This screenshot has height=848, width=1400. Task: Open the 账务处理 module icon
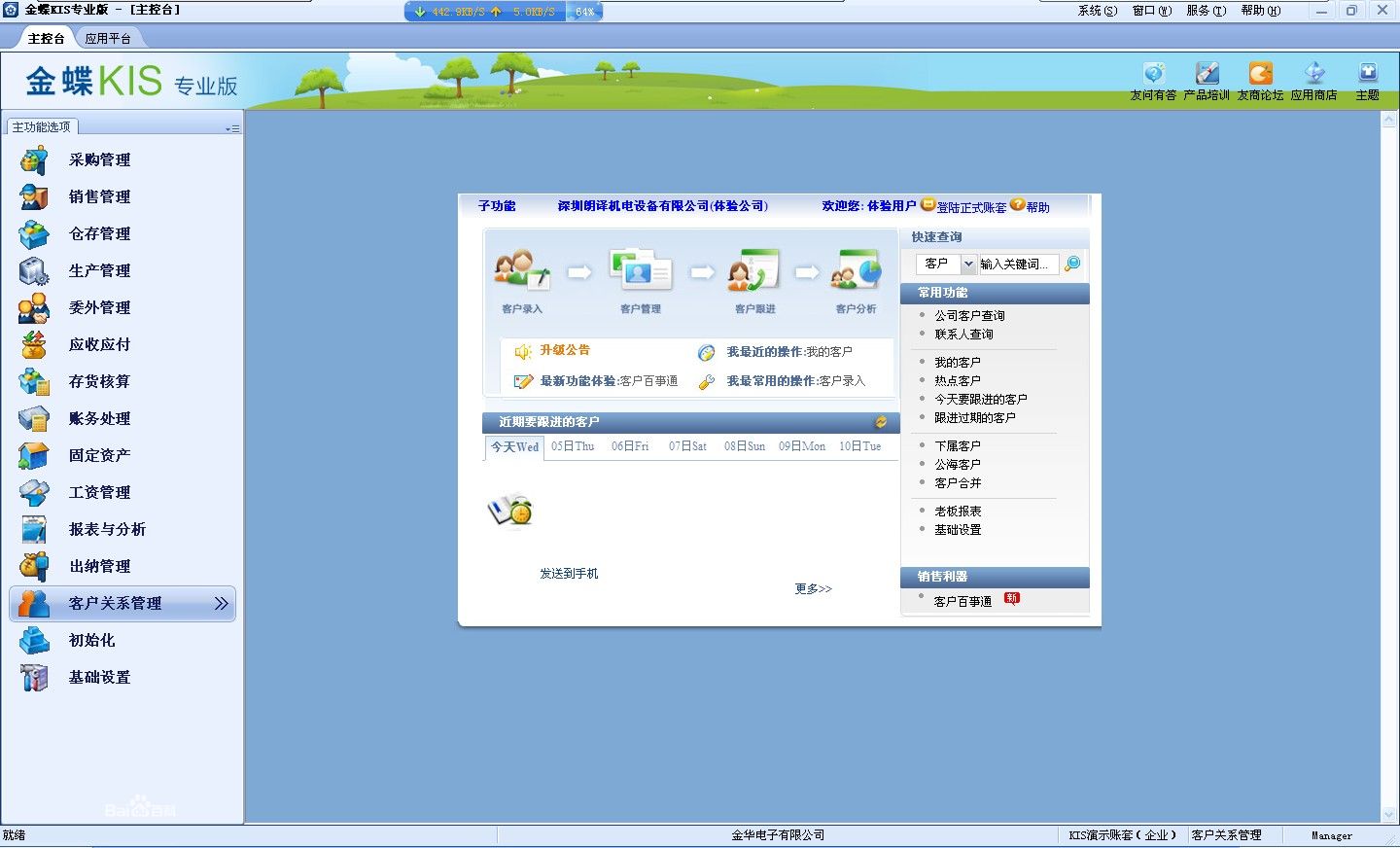point(34,418)
